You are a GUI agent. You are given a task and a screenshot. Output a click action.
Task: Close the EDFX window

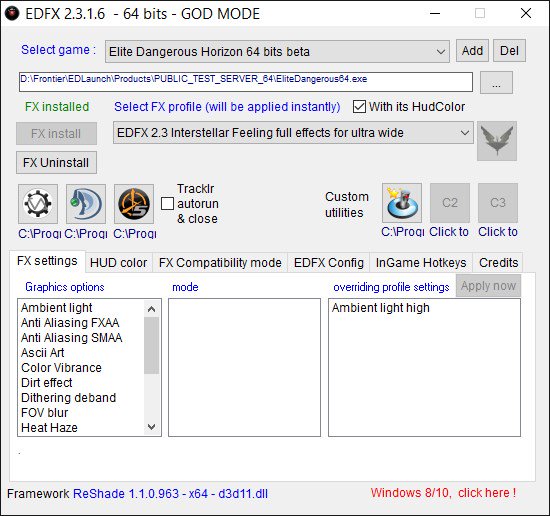(526, 14)
